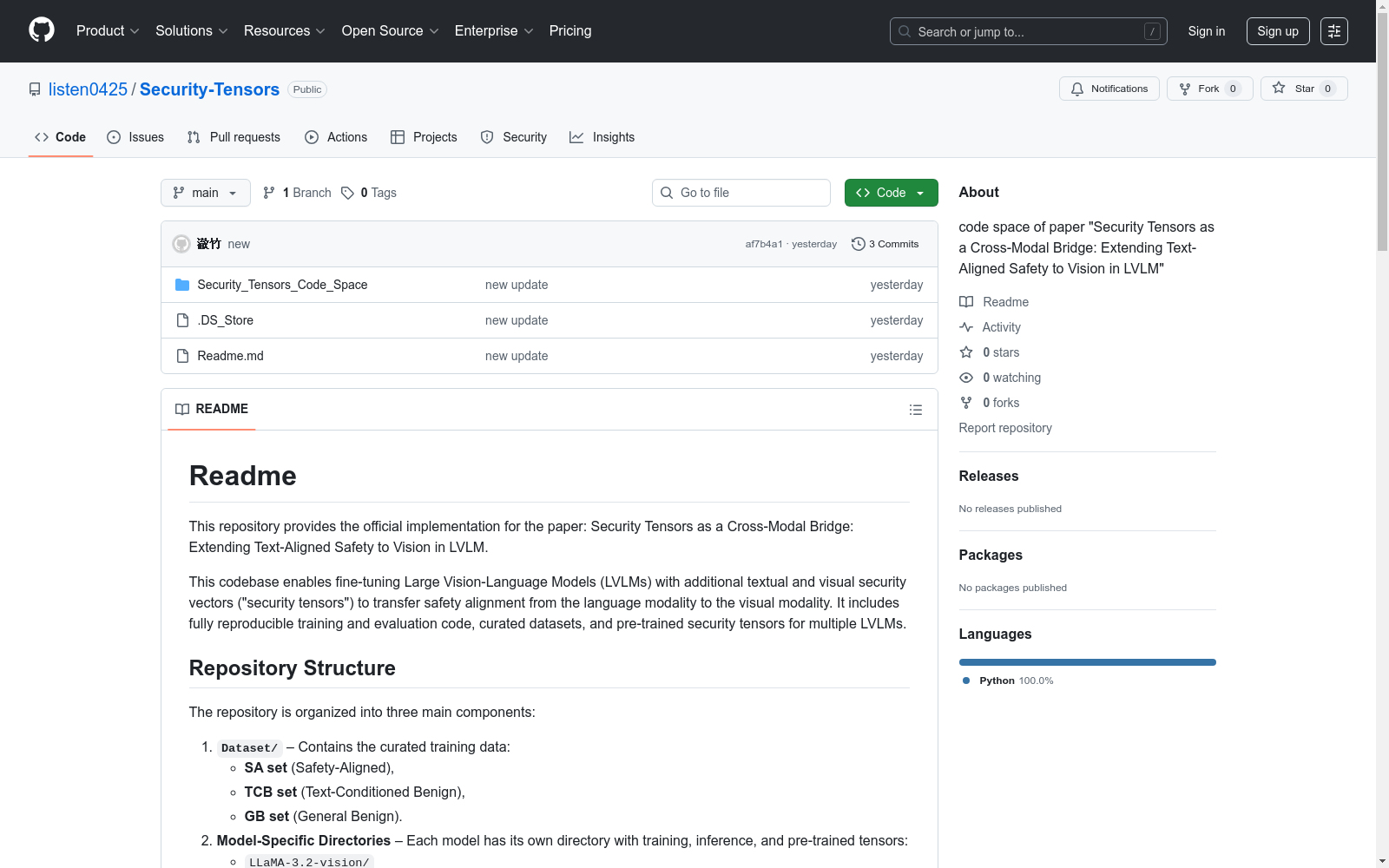Open the Releases heading link
This screenshot has width=1389, height=868.
click(989, 476)
